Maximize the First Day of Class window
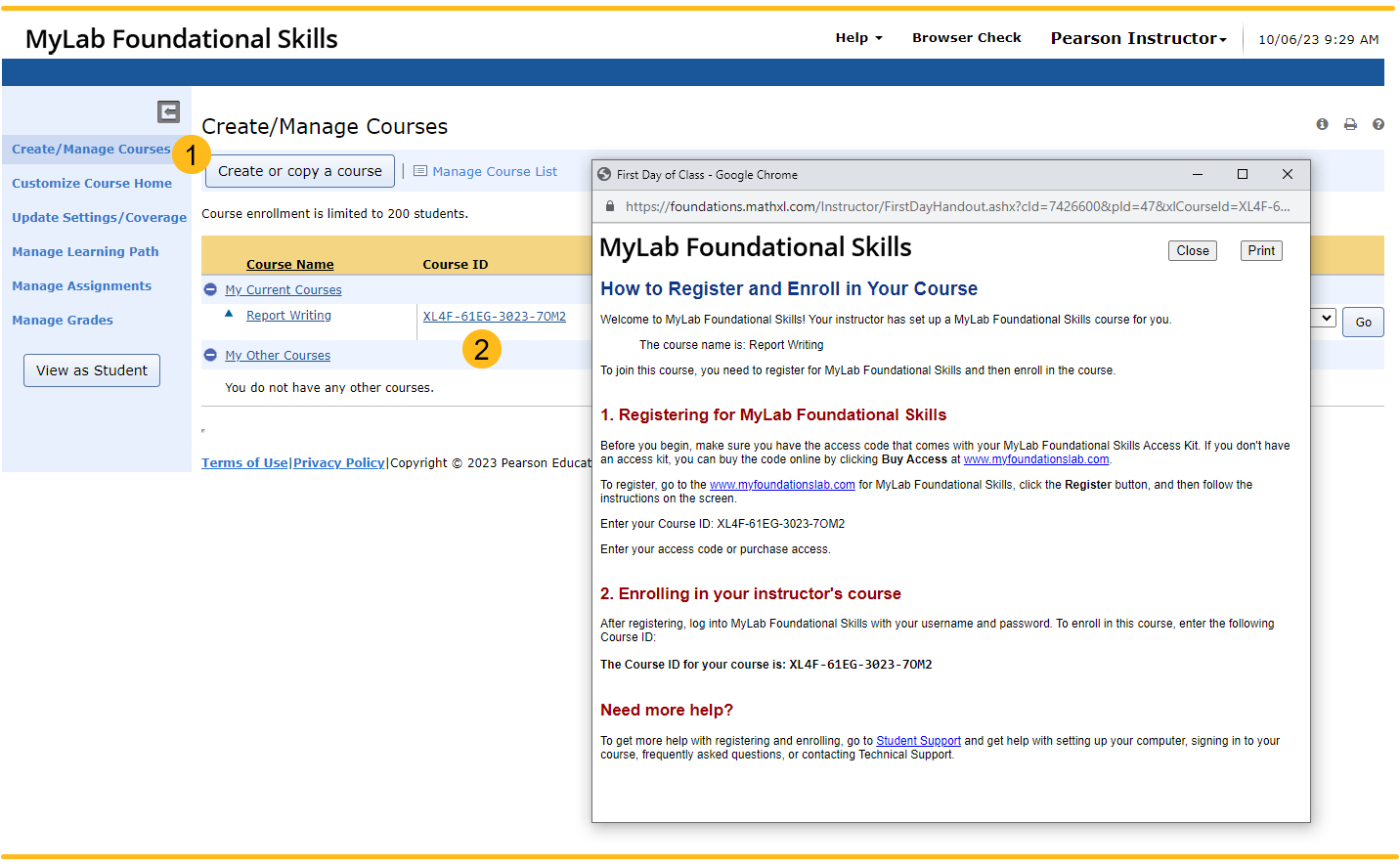1400x867 pixels. (x=1243, y=174)
